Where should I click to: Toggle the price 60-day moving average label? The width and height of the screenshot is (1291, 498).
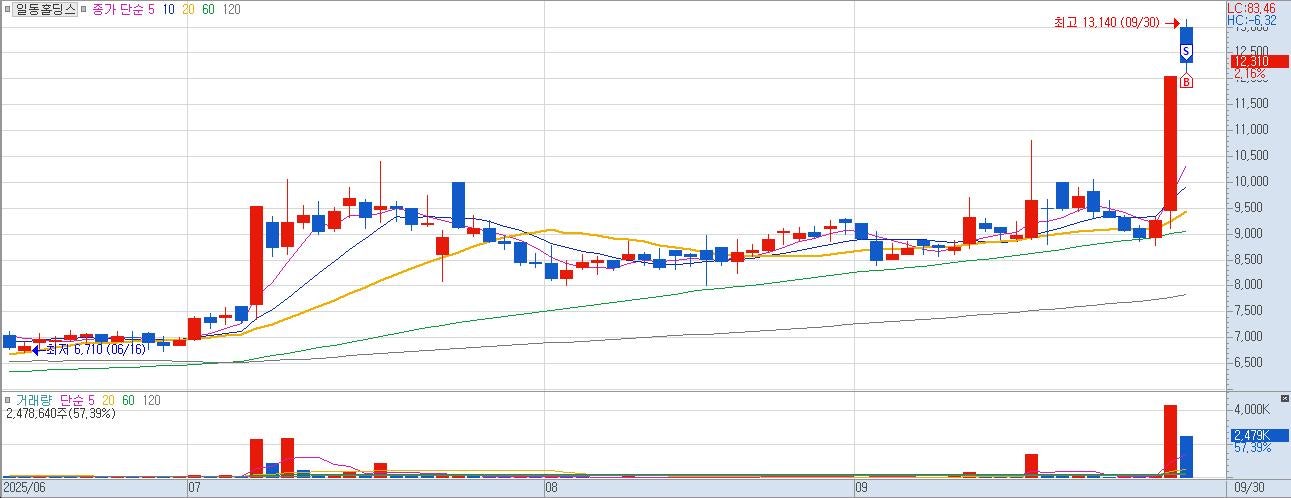207,9
